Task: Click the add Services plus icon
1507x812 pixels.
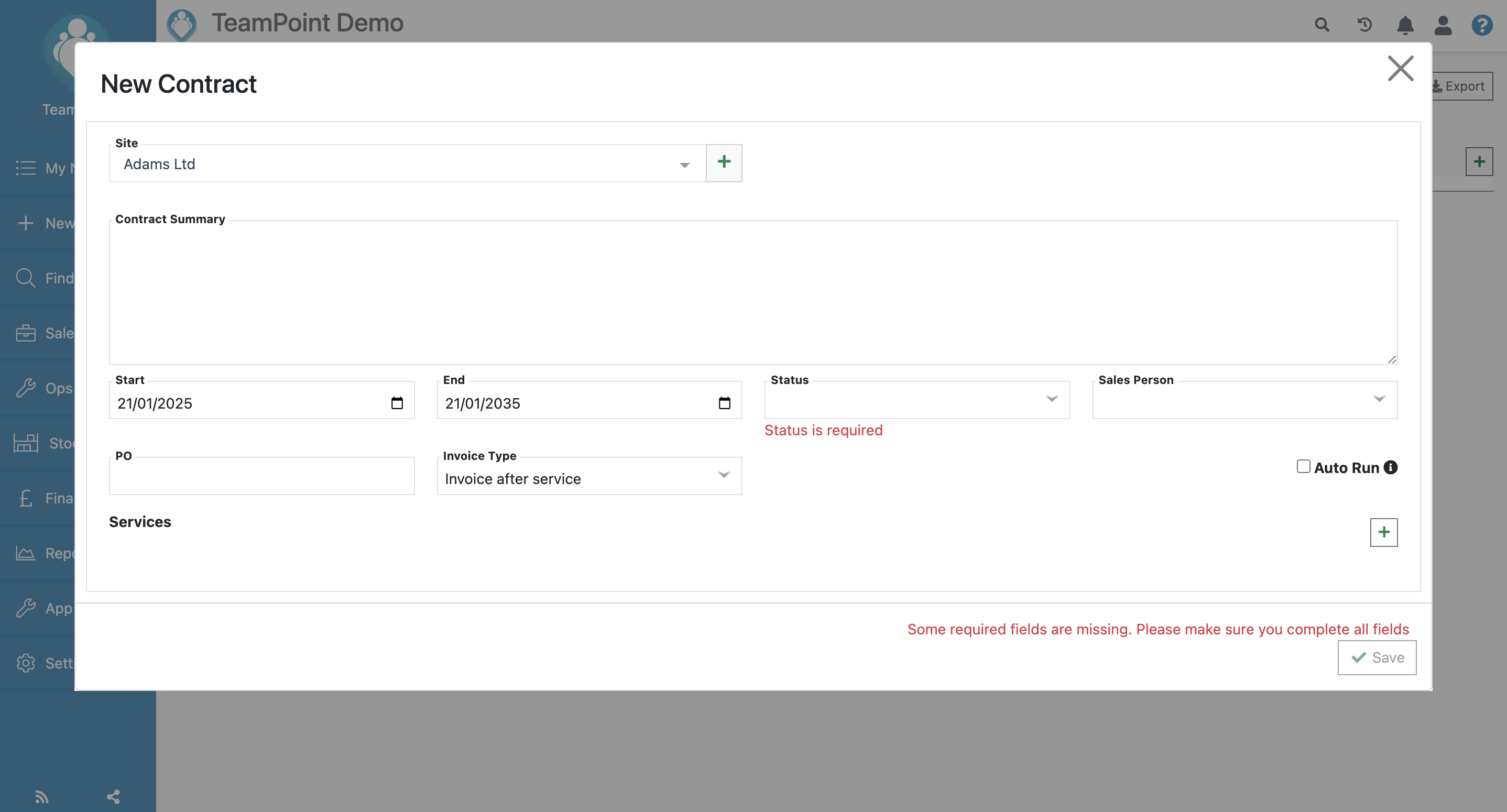Action: click(x=1384, y=532)
